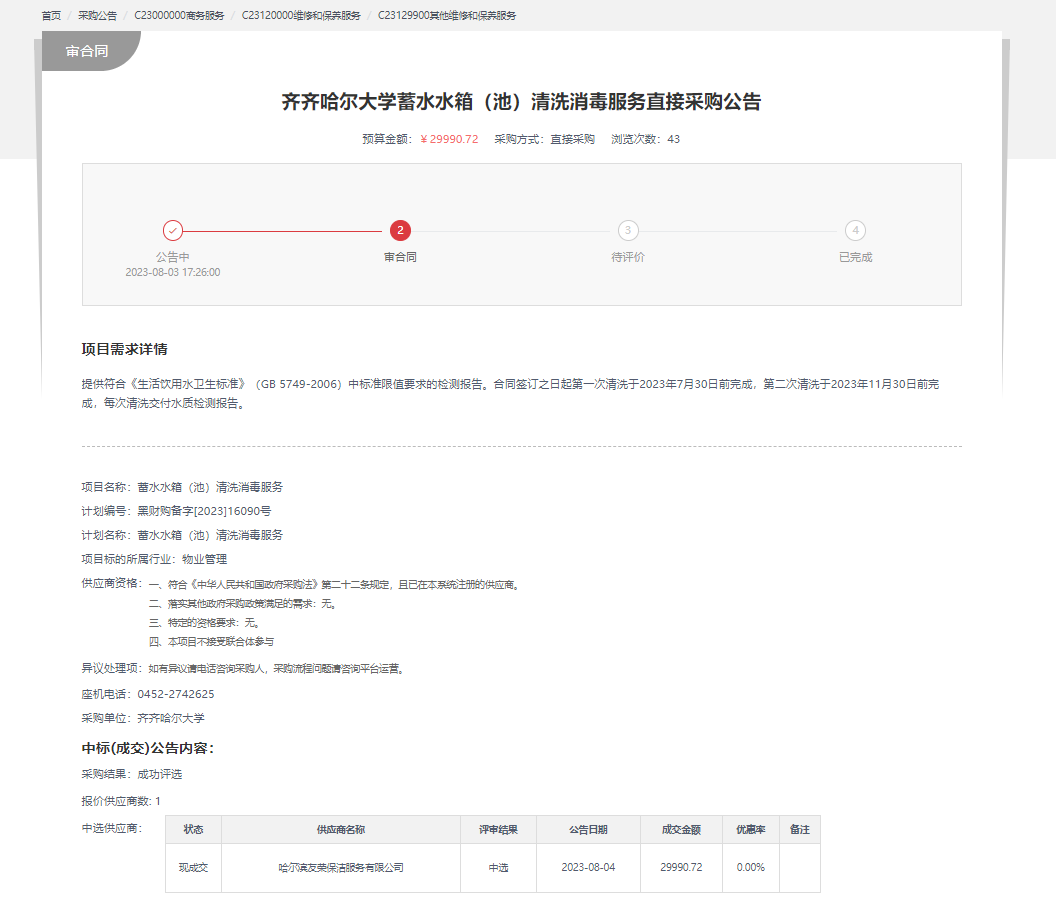Click the red budget amount ¥29990.72

pos(448,139)
